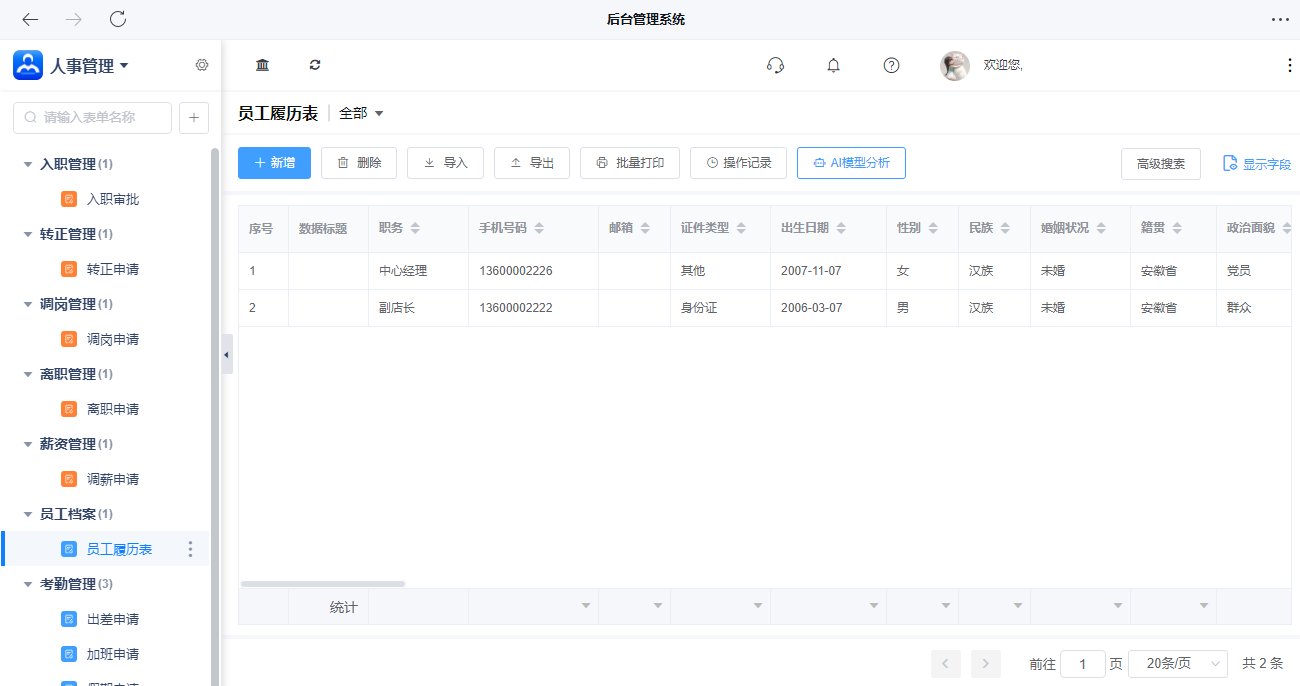Viewport: 1300px width, 686px height.
Task: Open sidebar settings gear icon
Action: point(202,65)
